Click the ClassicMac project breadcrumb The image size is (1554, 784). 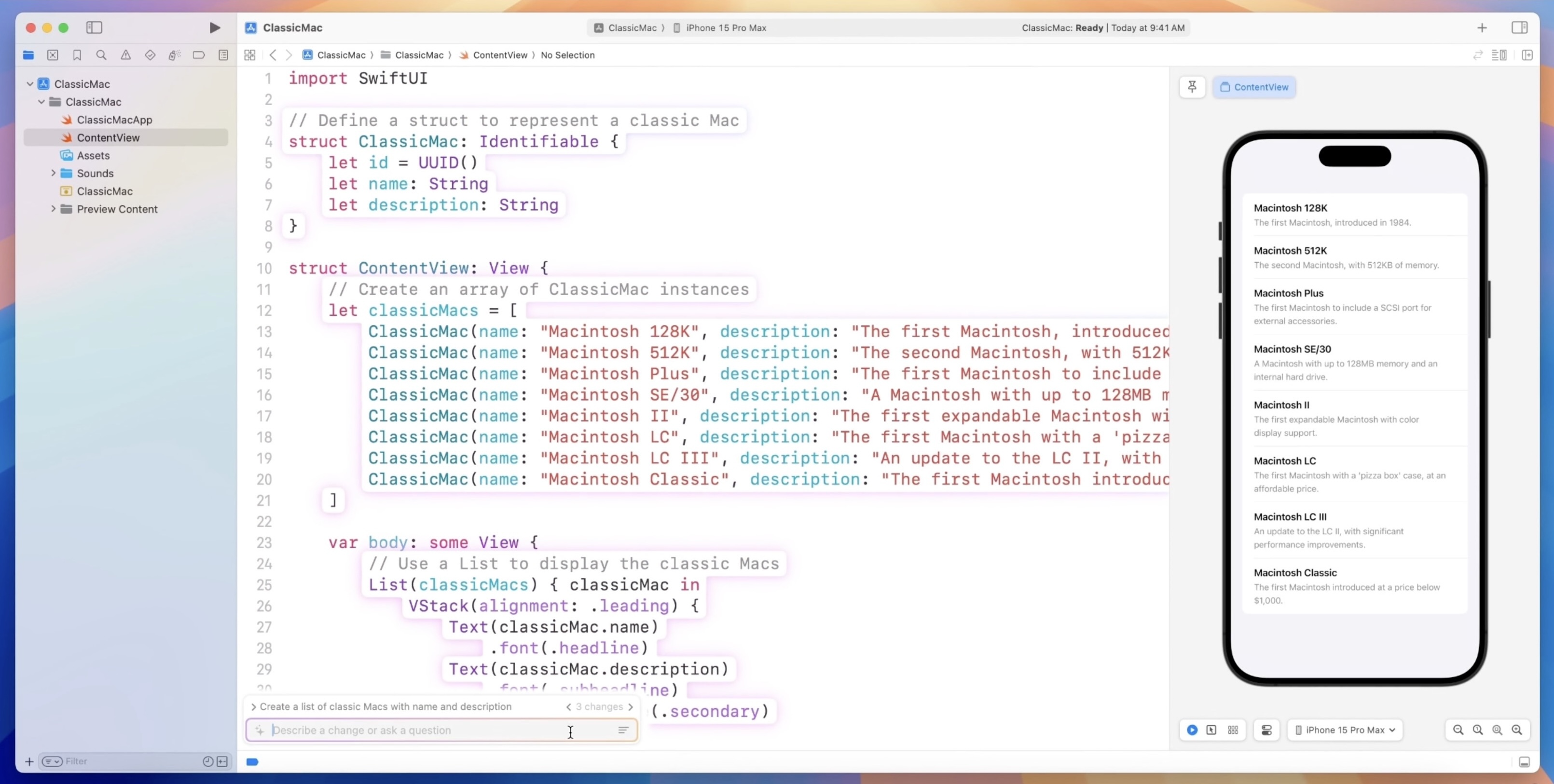[x=334, y=55]
